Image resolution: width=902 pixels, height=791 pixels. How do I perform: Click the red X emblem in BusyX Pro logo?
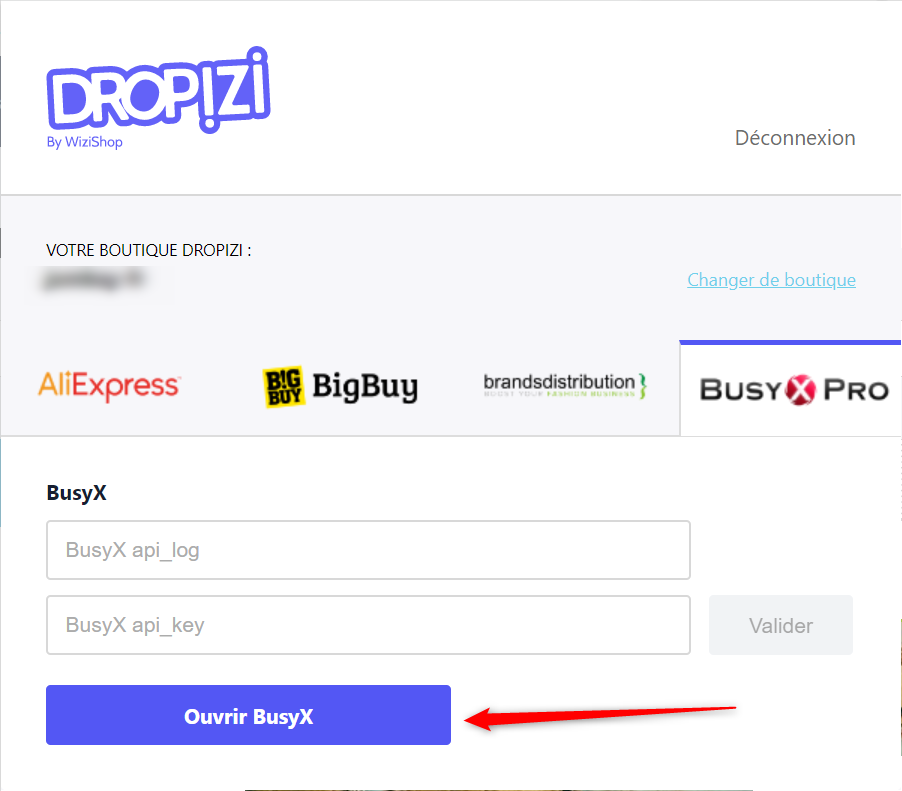pos(801,390)
